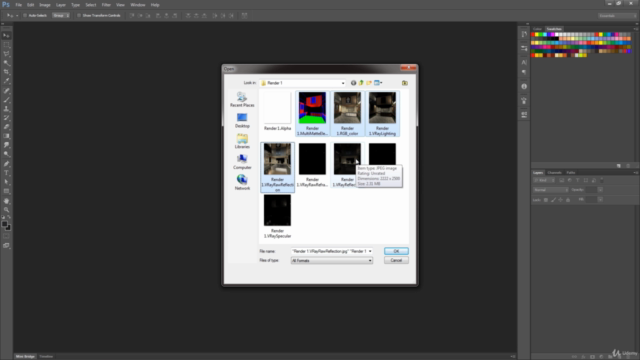Open the History panel icon

point(524,34)
